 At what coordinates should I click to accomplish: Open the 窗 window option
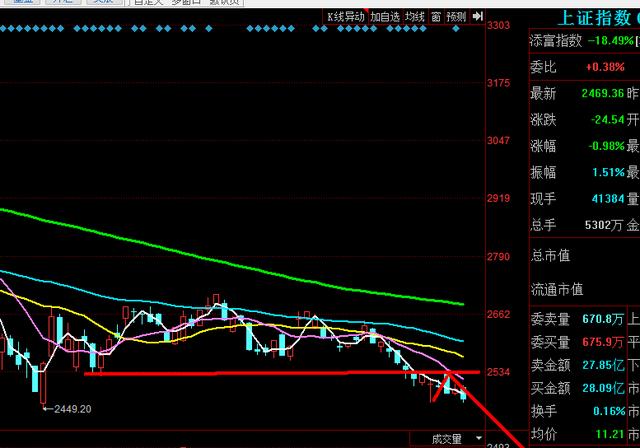tap(435, 17)
